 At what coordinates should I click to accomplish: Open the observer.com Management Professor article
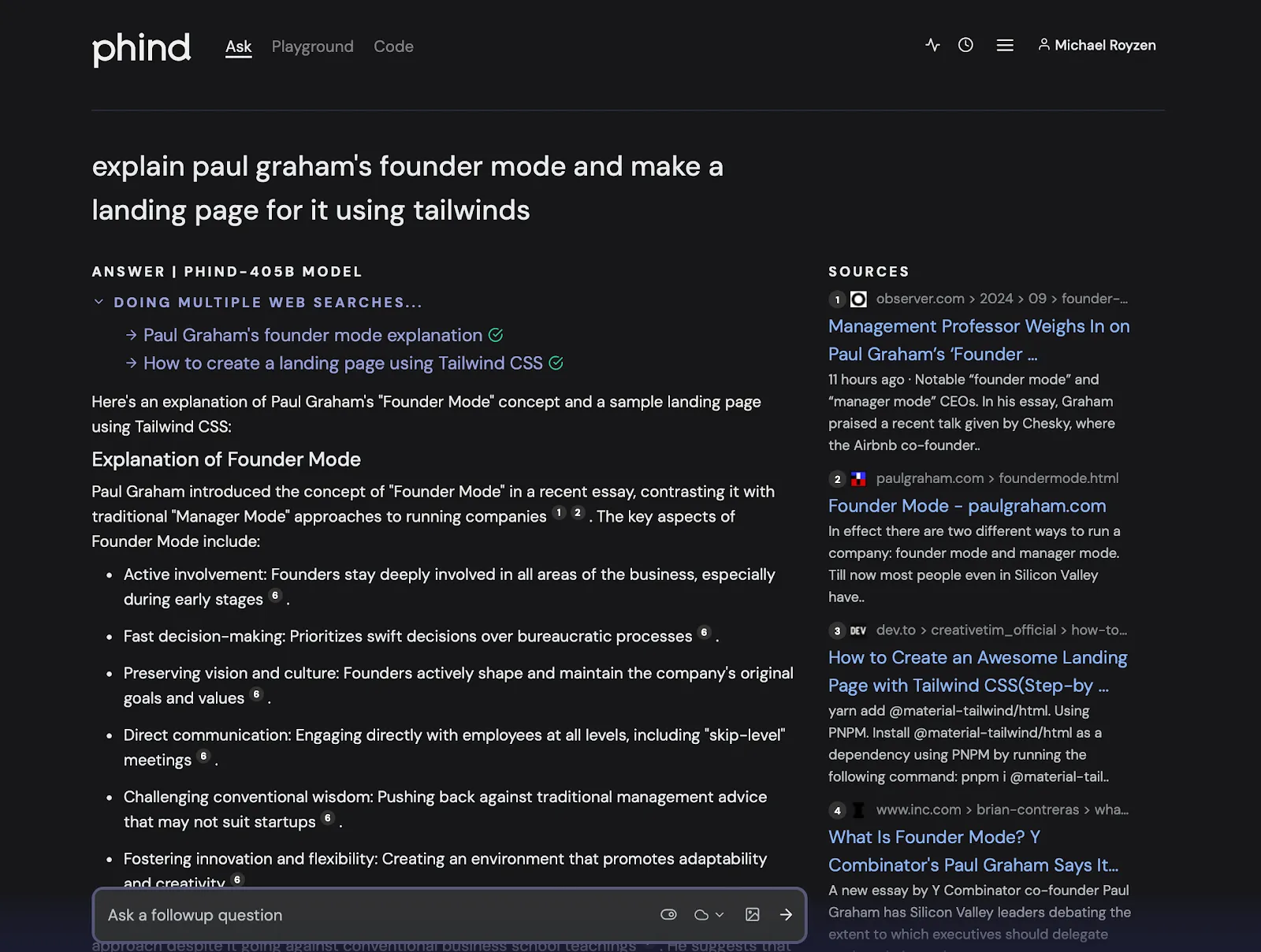(x=979, y=340)
